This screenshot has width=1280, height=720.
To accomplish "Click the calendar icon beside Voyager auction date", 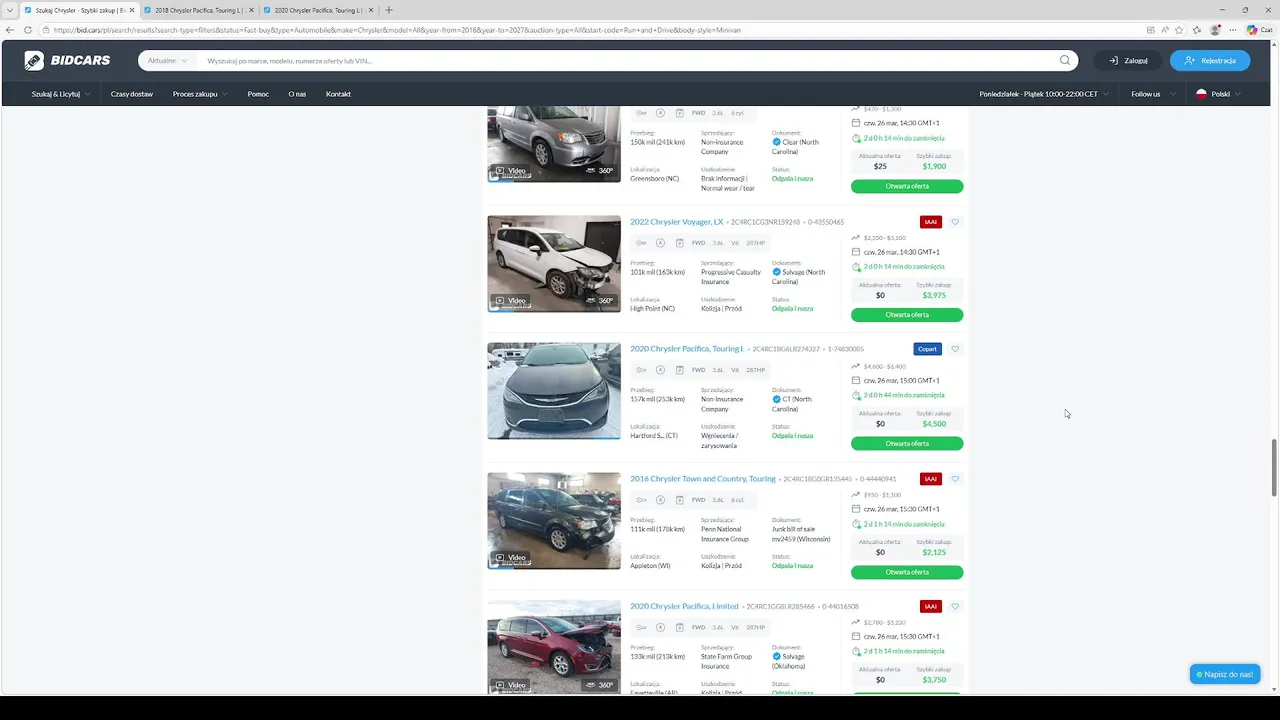I will click(x=856, y=252).
